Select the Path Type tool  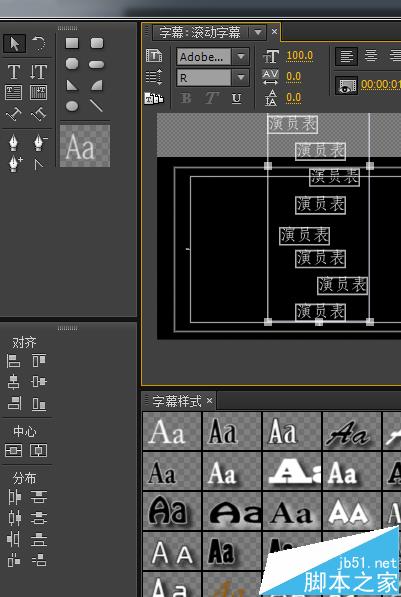14,114
